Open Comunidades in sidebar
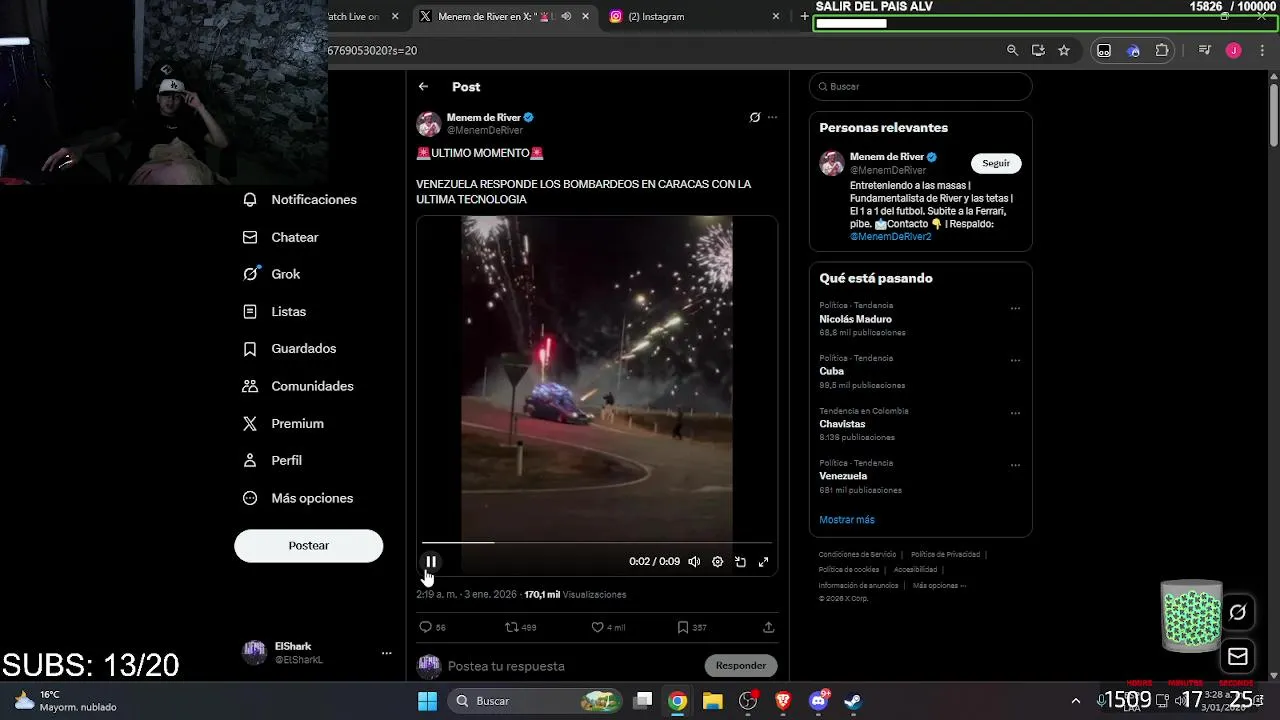 pyautogui.click(x=298, y=386)
